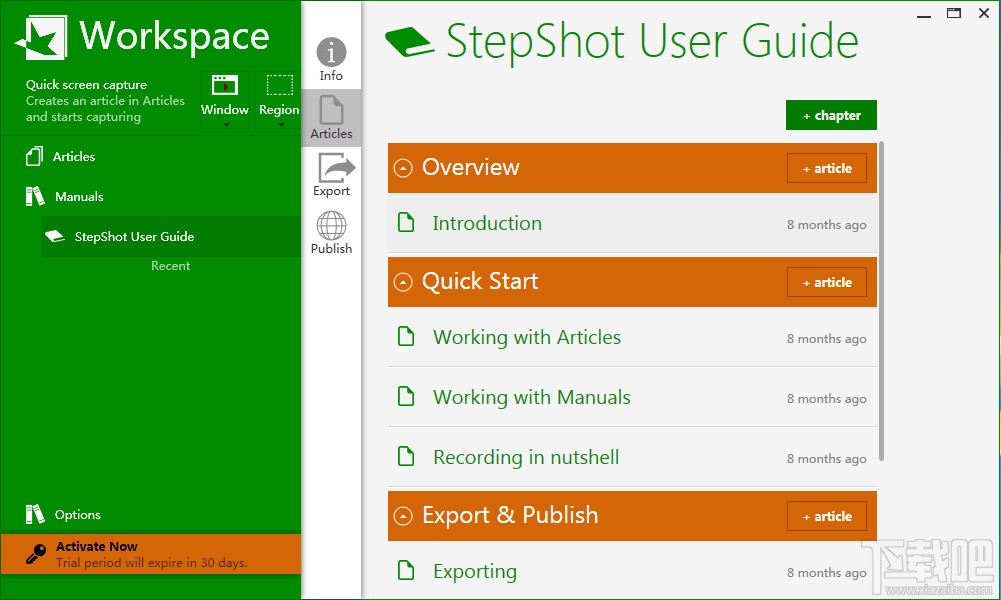Click the key icon beside Activate Now

click(x=35, y=554)
